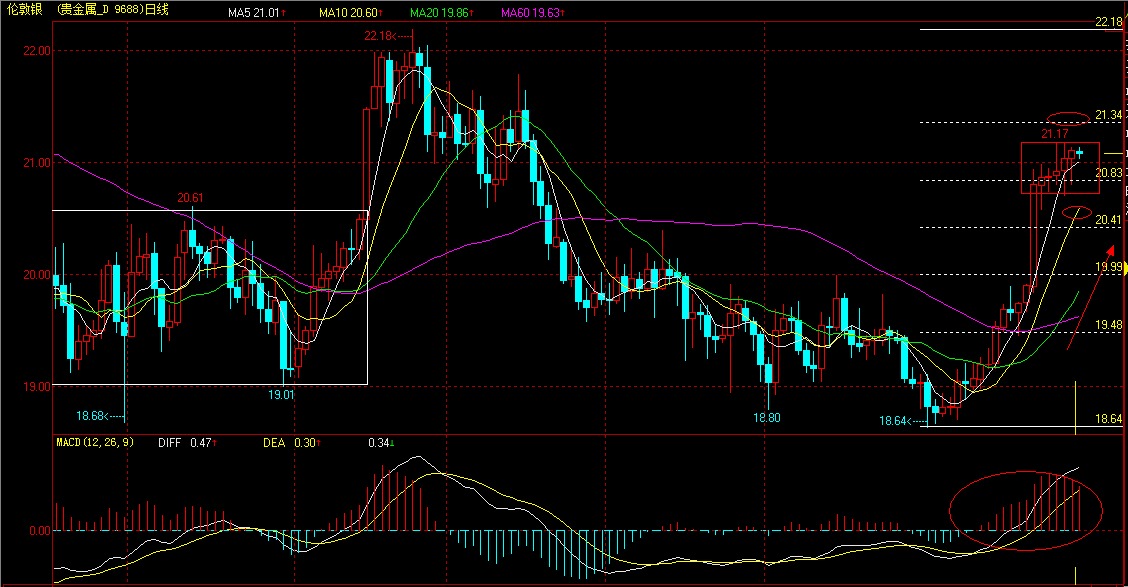Select the MA5 21.01 indicator label

(x=255, y=14)
